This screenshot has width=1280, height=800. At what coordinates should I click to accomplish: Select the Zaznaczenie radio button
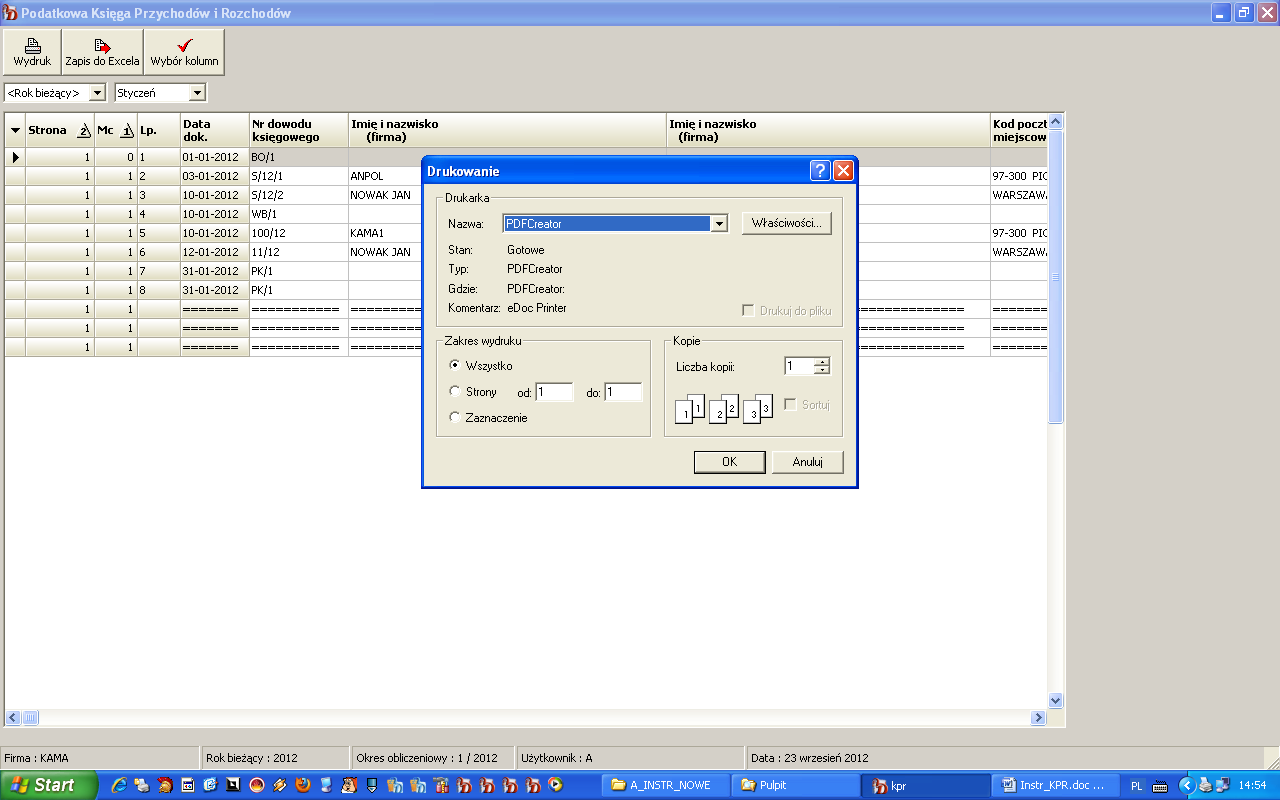pos(455,418)
